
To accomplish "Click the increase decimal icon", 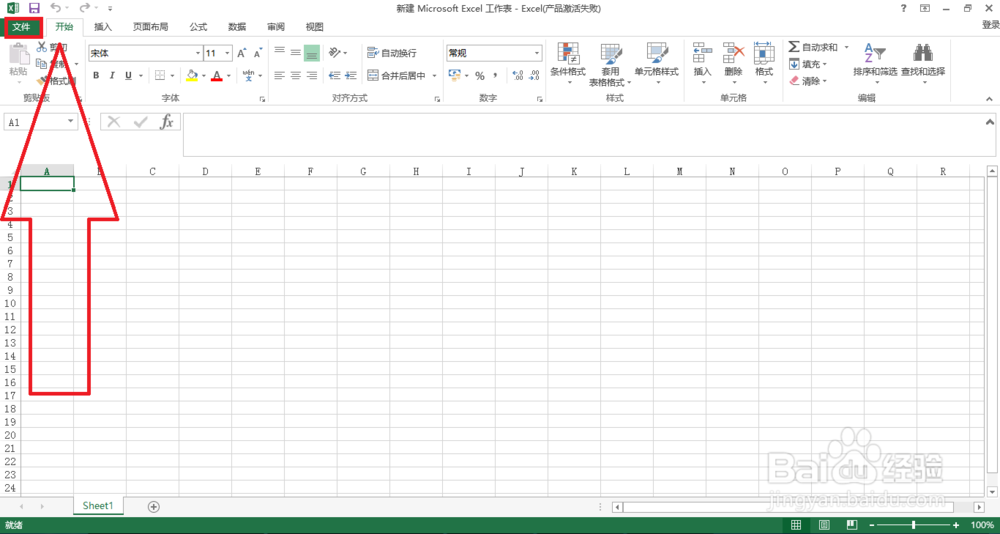I will 518,75.
